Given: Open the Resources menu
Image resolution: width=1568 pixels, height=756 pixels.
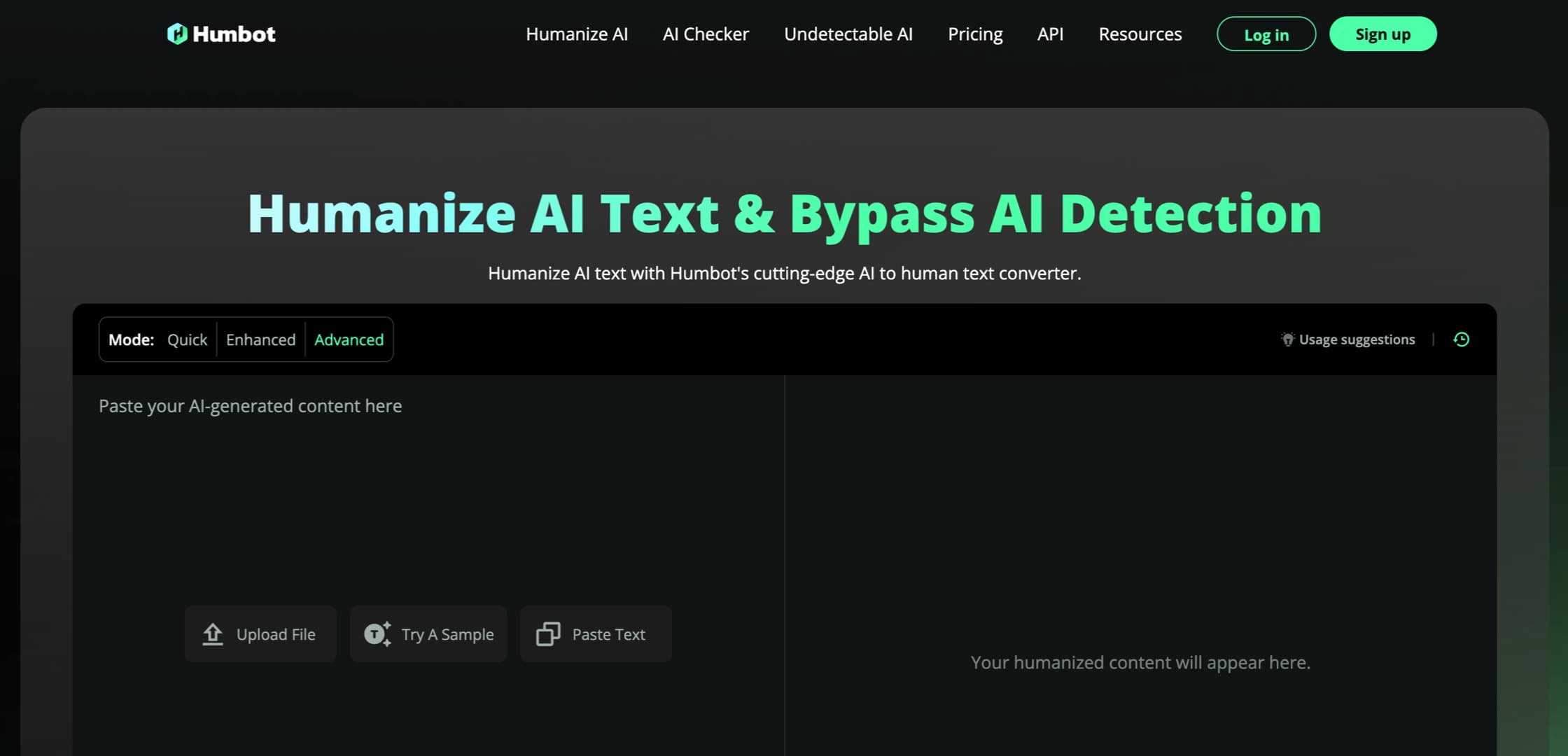Looking at the screenshot, I should click(x=1140, y=34).
